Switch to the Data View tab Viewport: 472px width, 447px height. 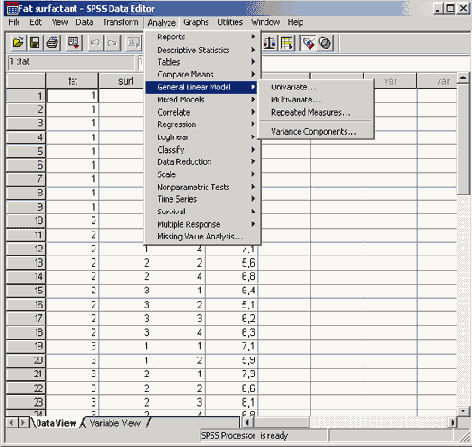point(56,423)
